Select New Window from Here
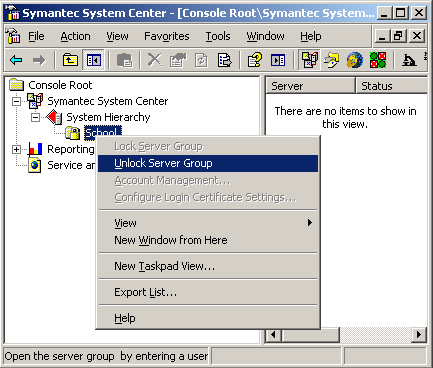Viewport: 433px width, 368px height. 208,240
